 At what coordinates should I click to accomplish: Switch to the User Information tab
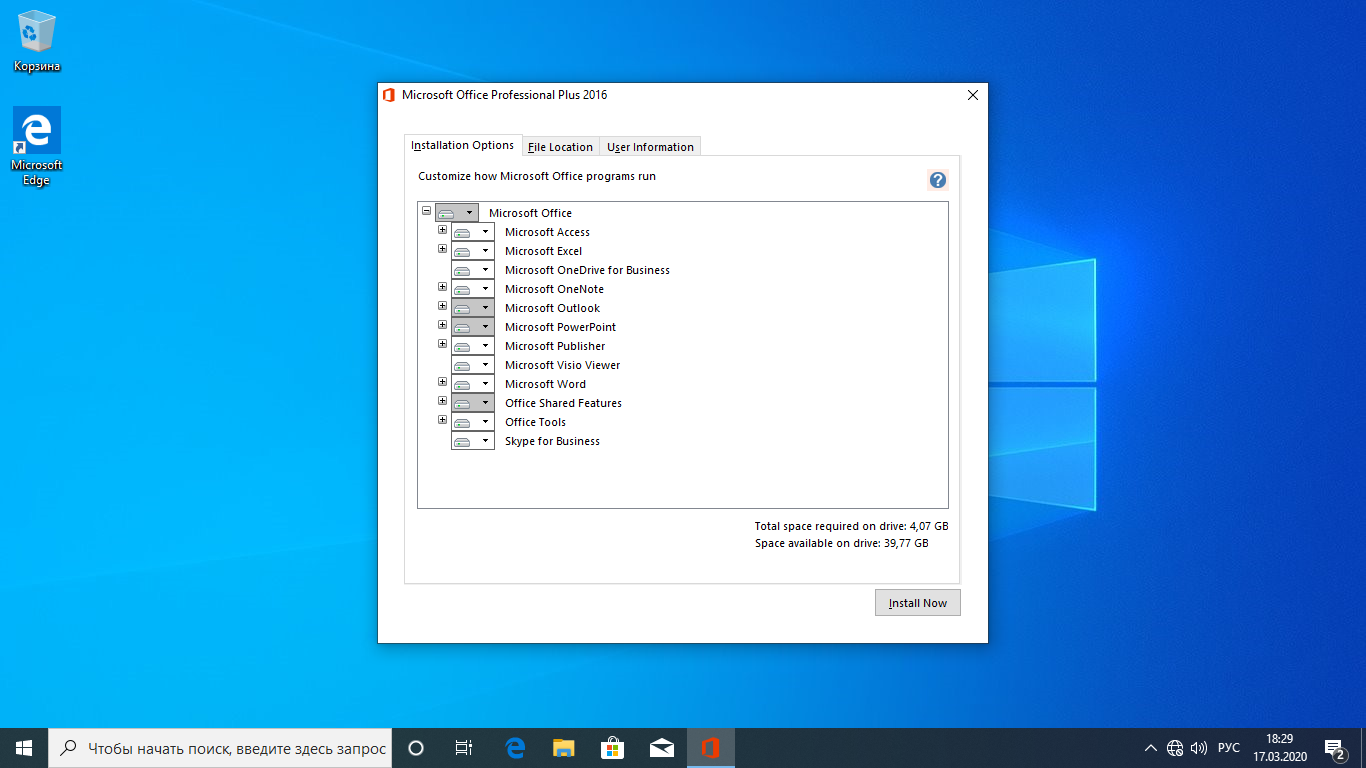(x=650, y=147)
